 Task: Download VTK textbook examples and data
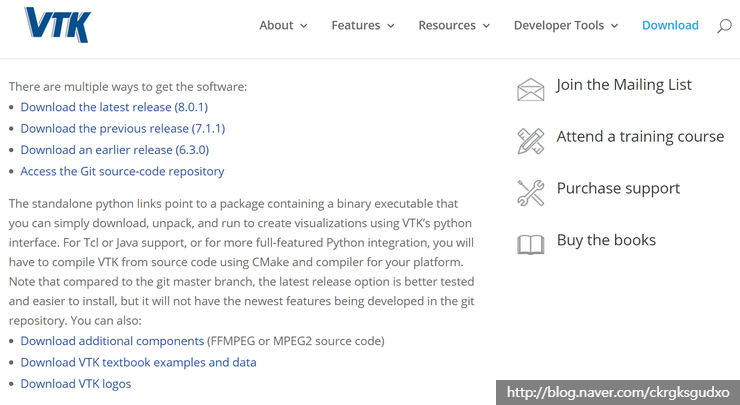point(138,362)
